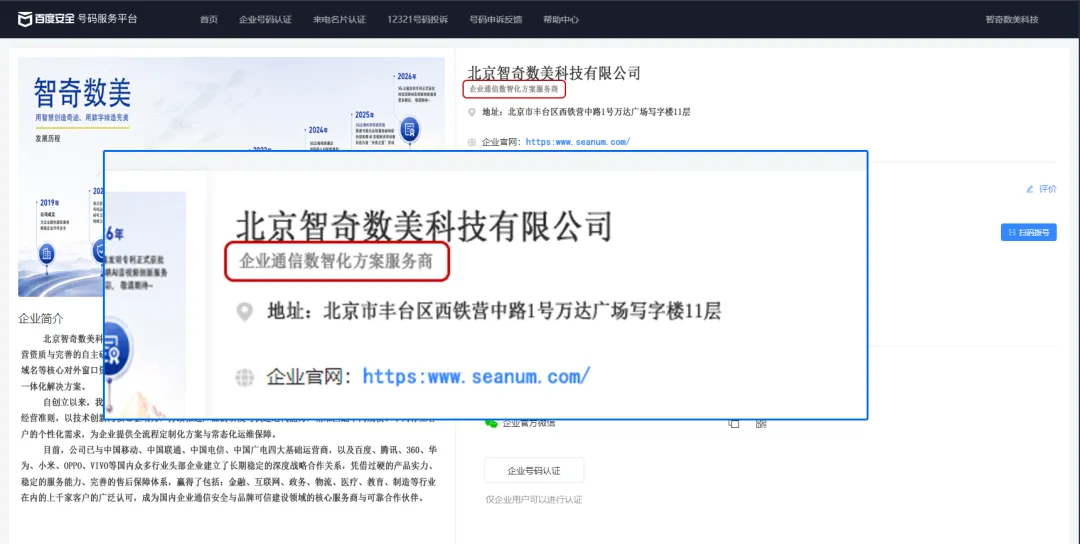Click the globe icon beside 企业官网
Screen dimensions: 1080x544
472,143
